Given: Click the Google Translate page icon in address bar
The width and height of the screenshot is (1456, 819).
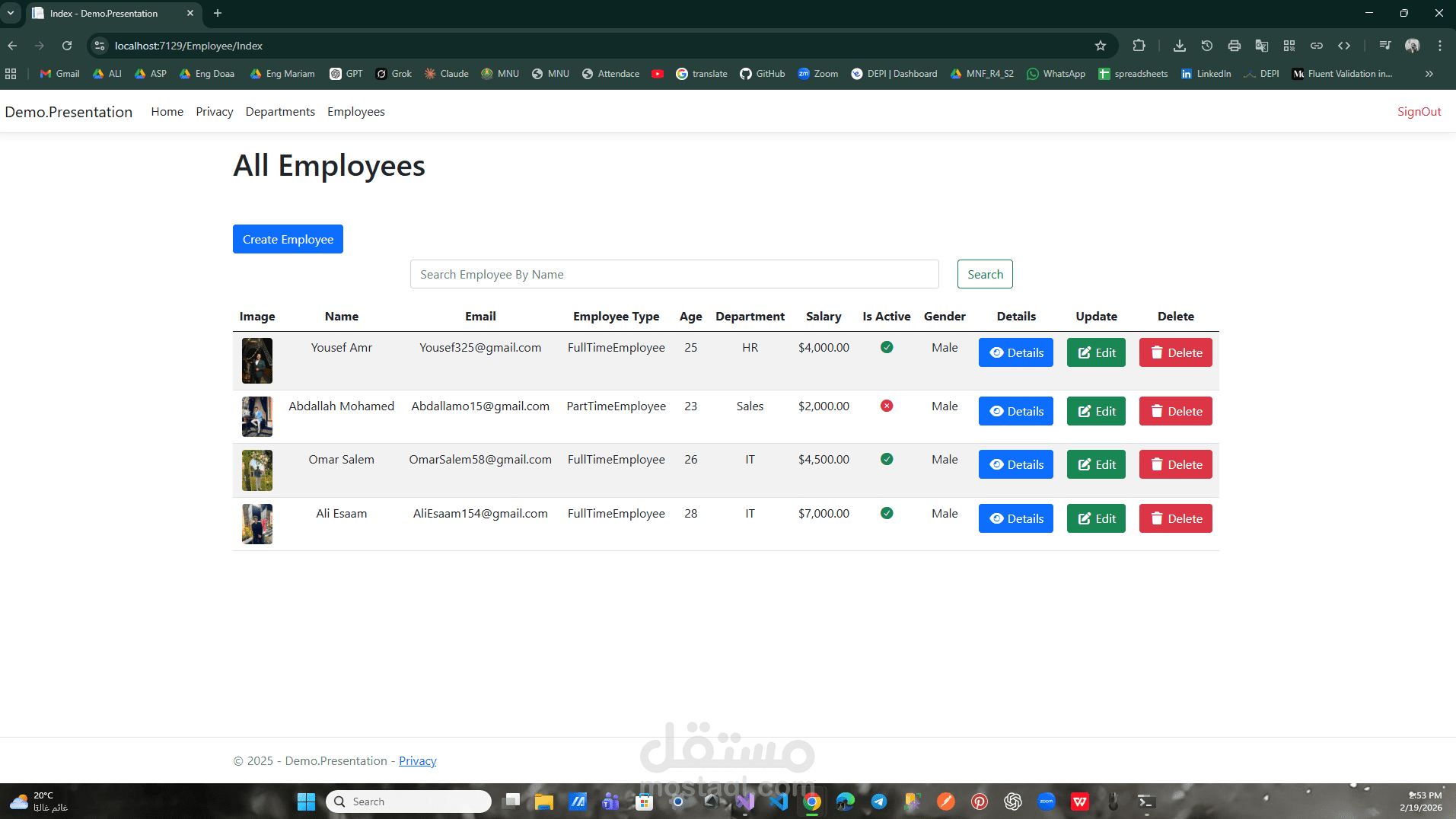Looking at the screenshot, I should pyautogui.click(x=1262, y=46).
